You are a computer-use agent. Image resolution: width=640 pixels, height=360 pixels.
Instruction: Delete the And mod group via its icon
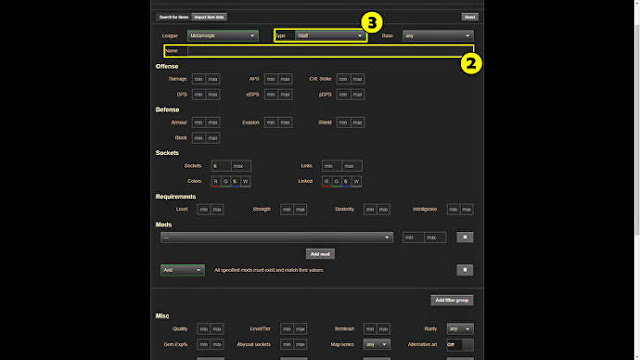[465, 270]
